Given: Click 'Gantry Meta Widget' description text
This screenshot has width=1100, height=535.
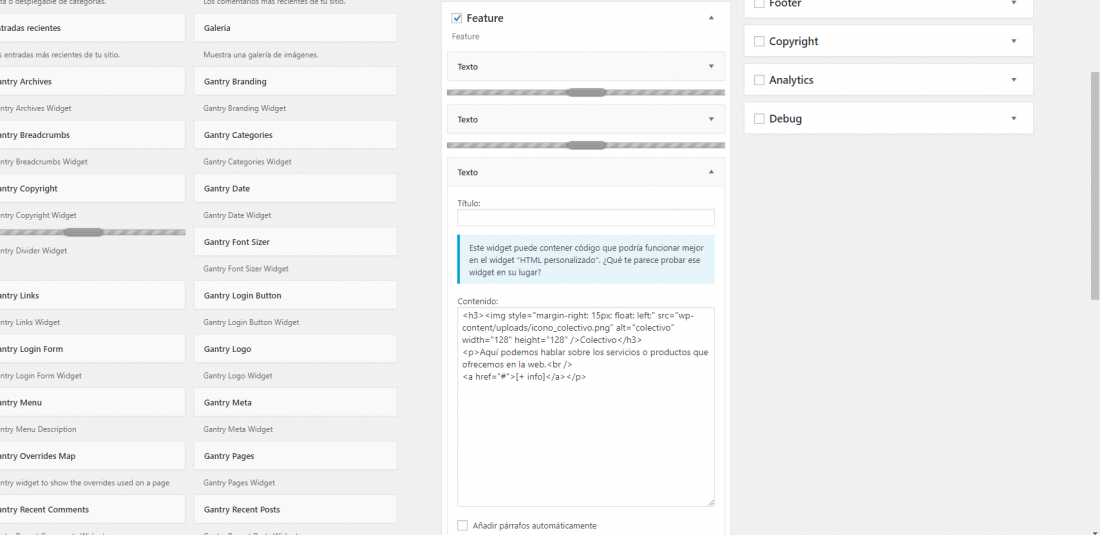Looking at the screenshot, I should (x=238, y=429).
